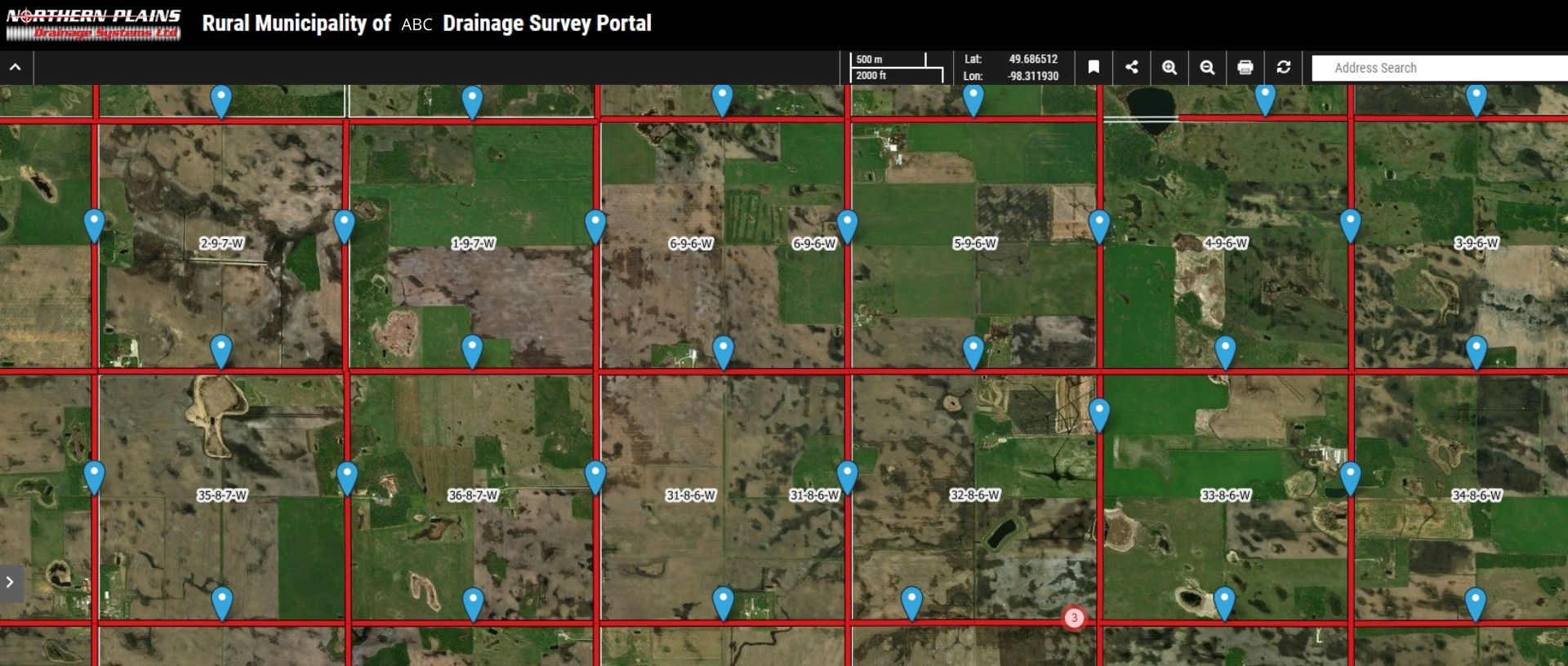Image resolution: width=1568 pixels, height=666 pixels.
Task: Open the red cluster marker numbered 3
Action: coord(1074,618)
